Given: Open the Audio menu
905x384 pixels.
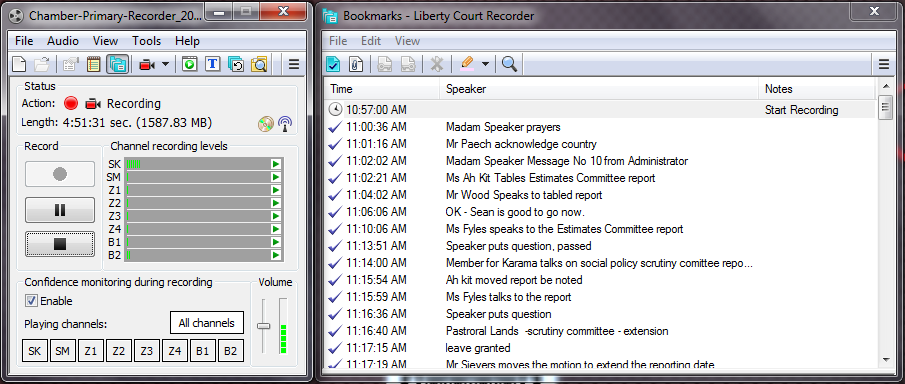Looking at the screenshot, I should [63, 41].
